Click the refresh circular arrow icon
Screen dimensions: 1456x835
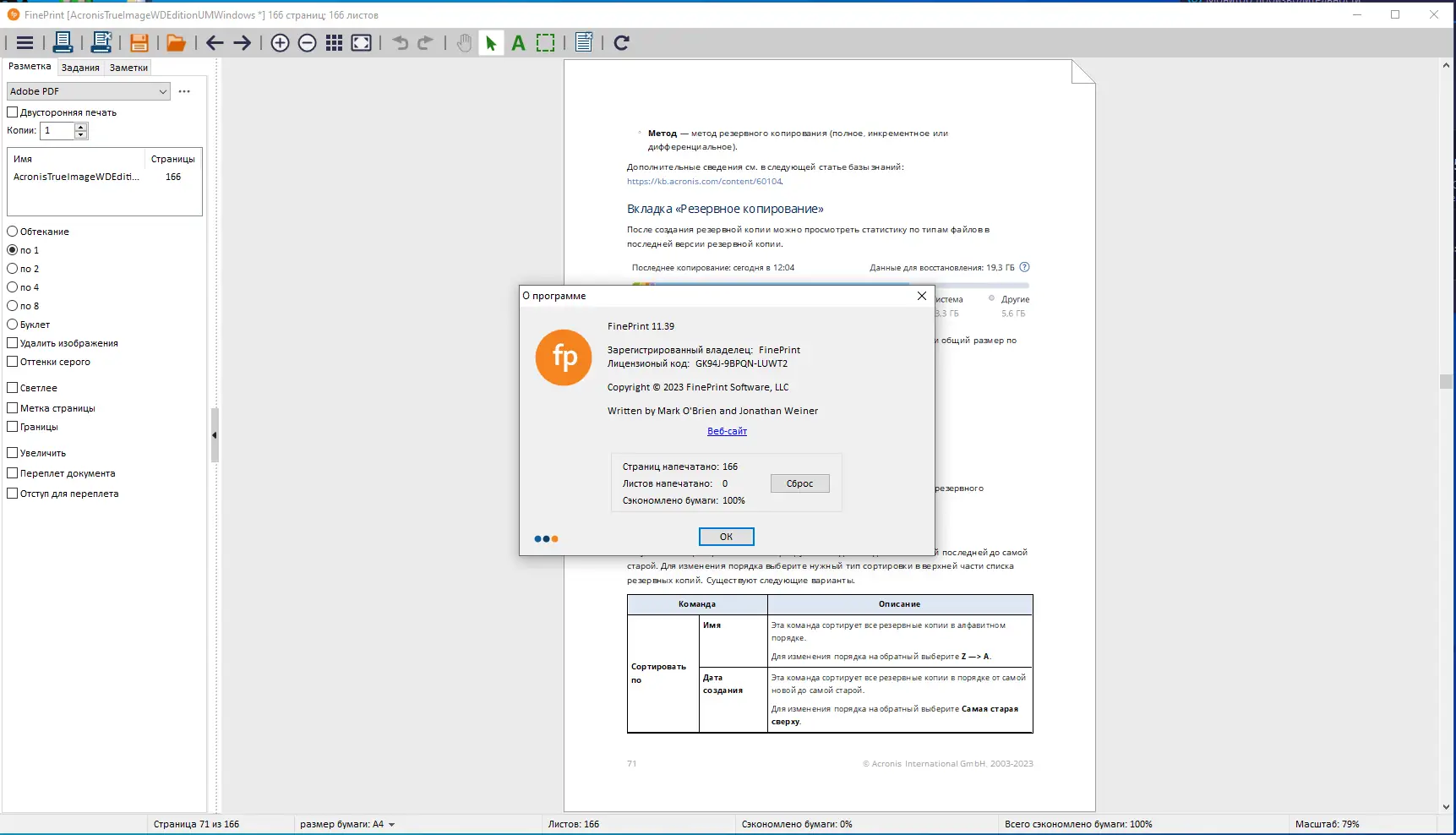coord(622,43)
